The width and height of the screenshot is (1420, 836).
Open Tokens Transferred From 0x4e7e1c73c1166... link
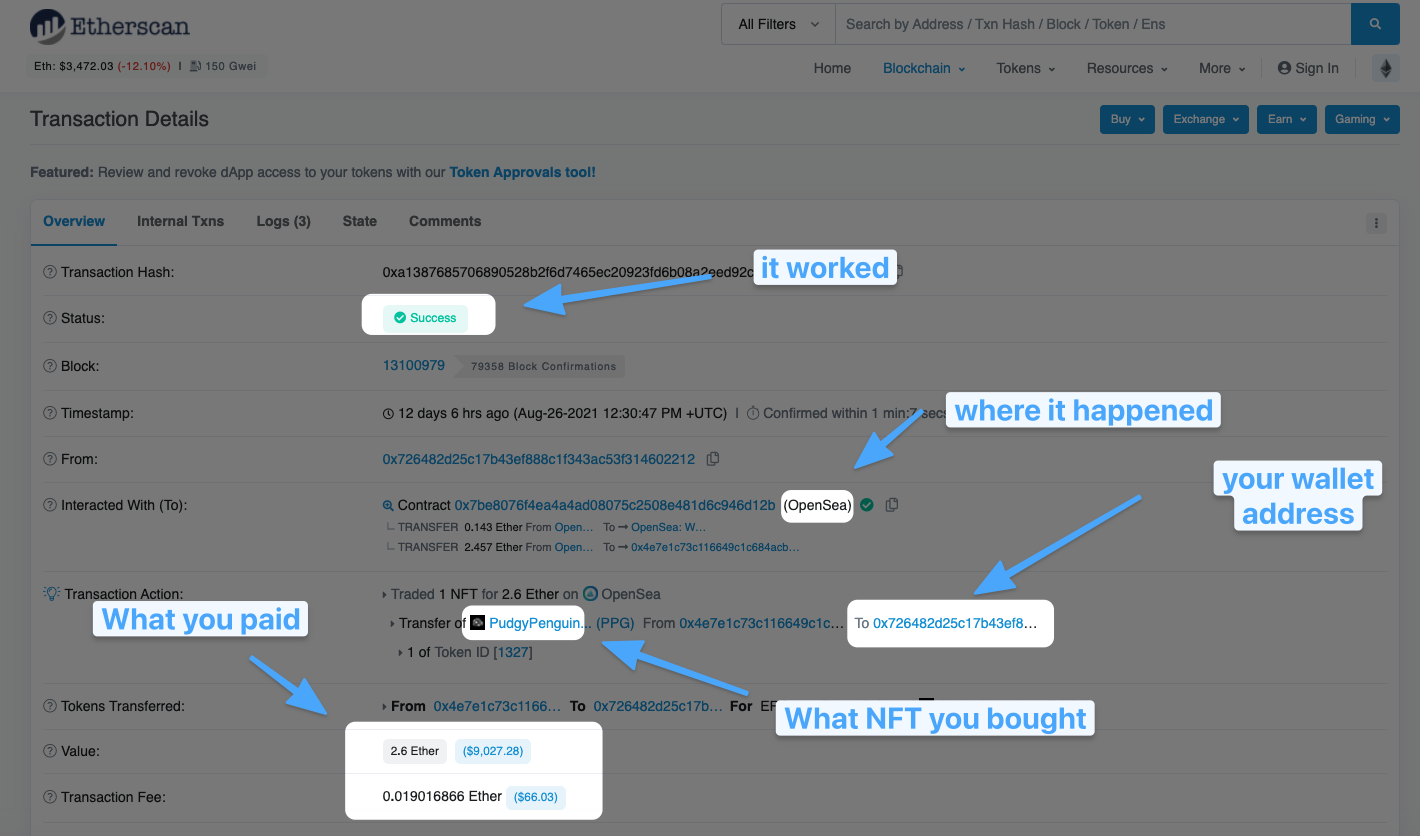point(497,706)
